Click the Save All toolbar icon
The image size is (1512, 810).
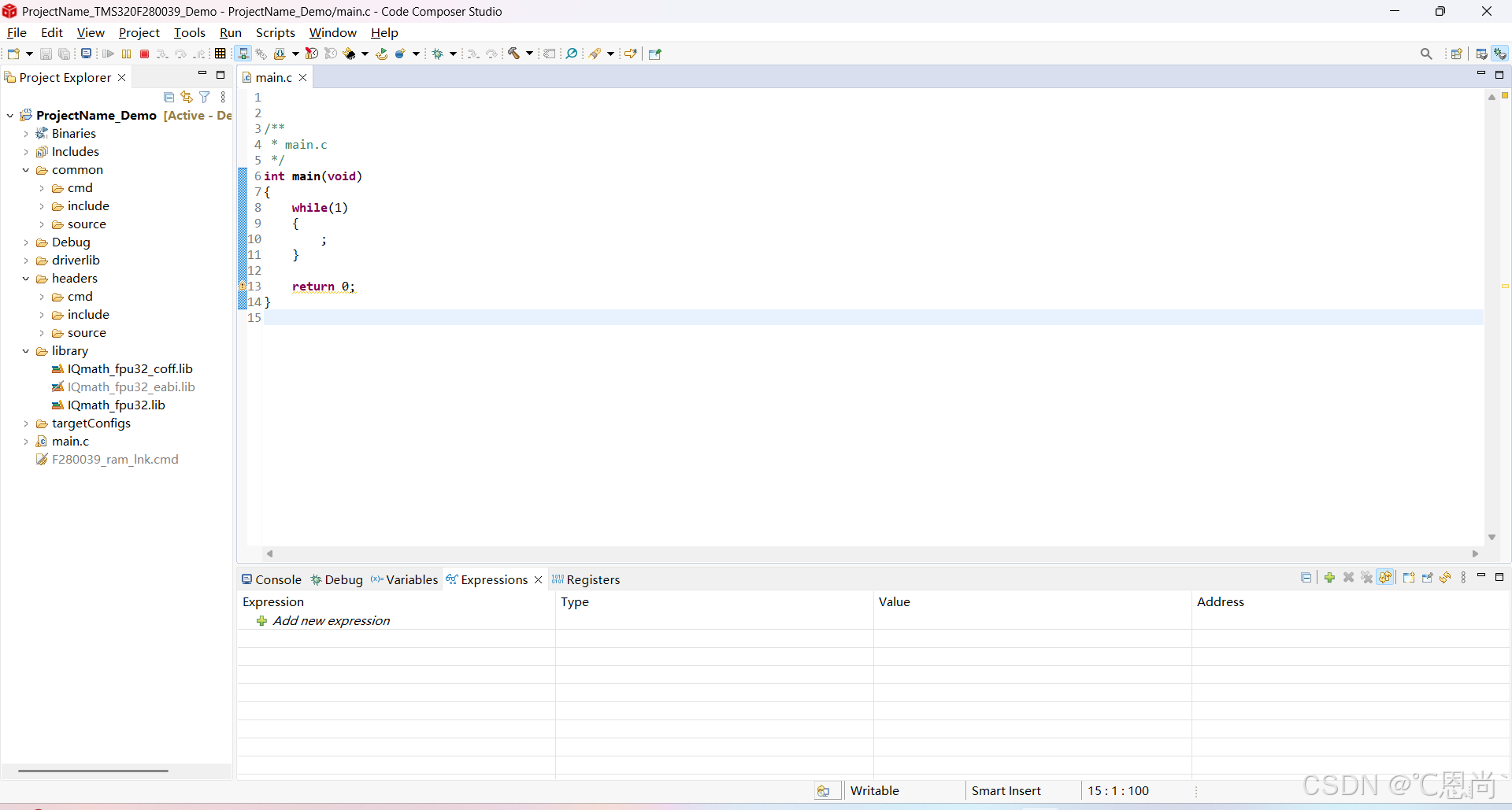point(65,54)
